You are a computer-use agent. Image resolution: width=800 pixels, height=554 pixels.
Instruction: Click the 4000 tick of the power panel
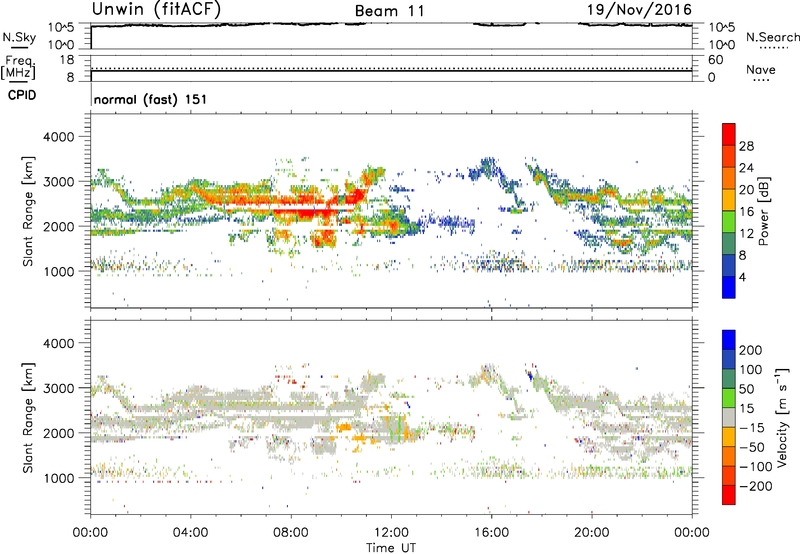pyautogui.click(x=58, y=137)
